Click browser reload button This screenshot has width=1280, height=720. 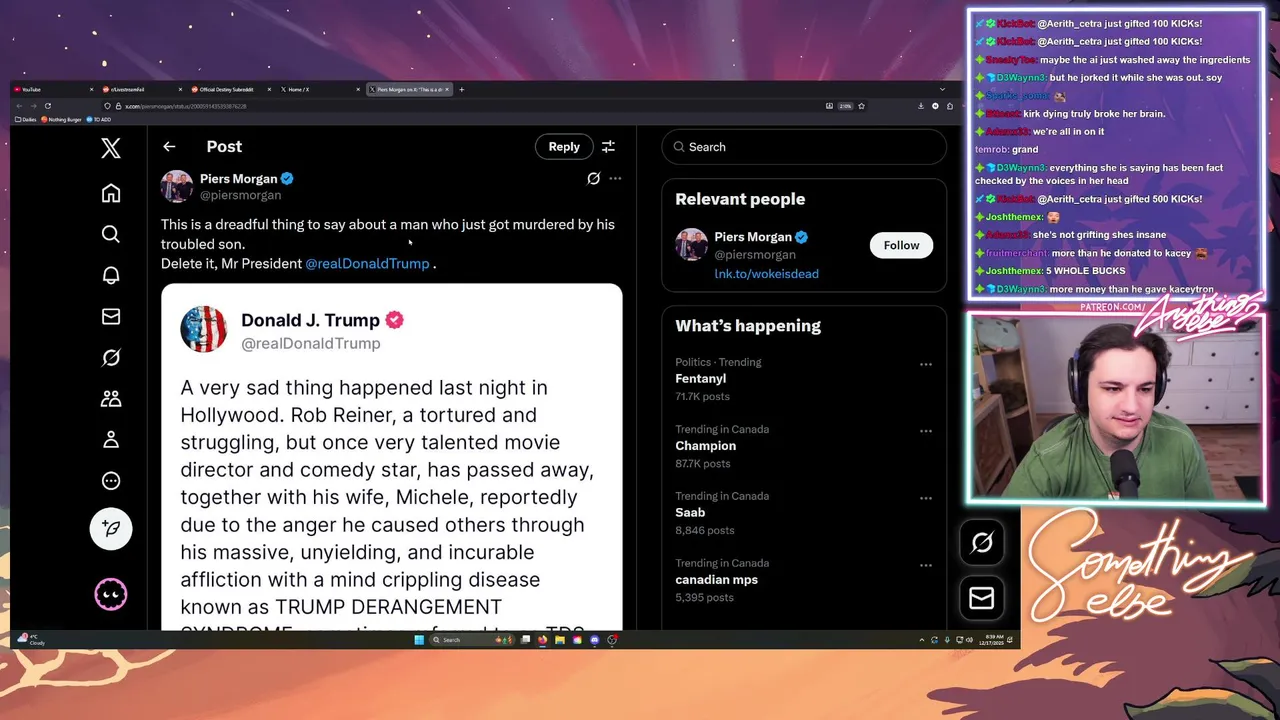pos(48,106)
